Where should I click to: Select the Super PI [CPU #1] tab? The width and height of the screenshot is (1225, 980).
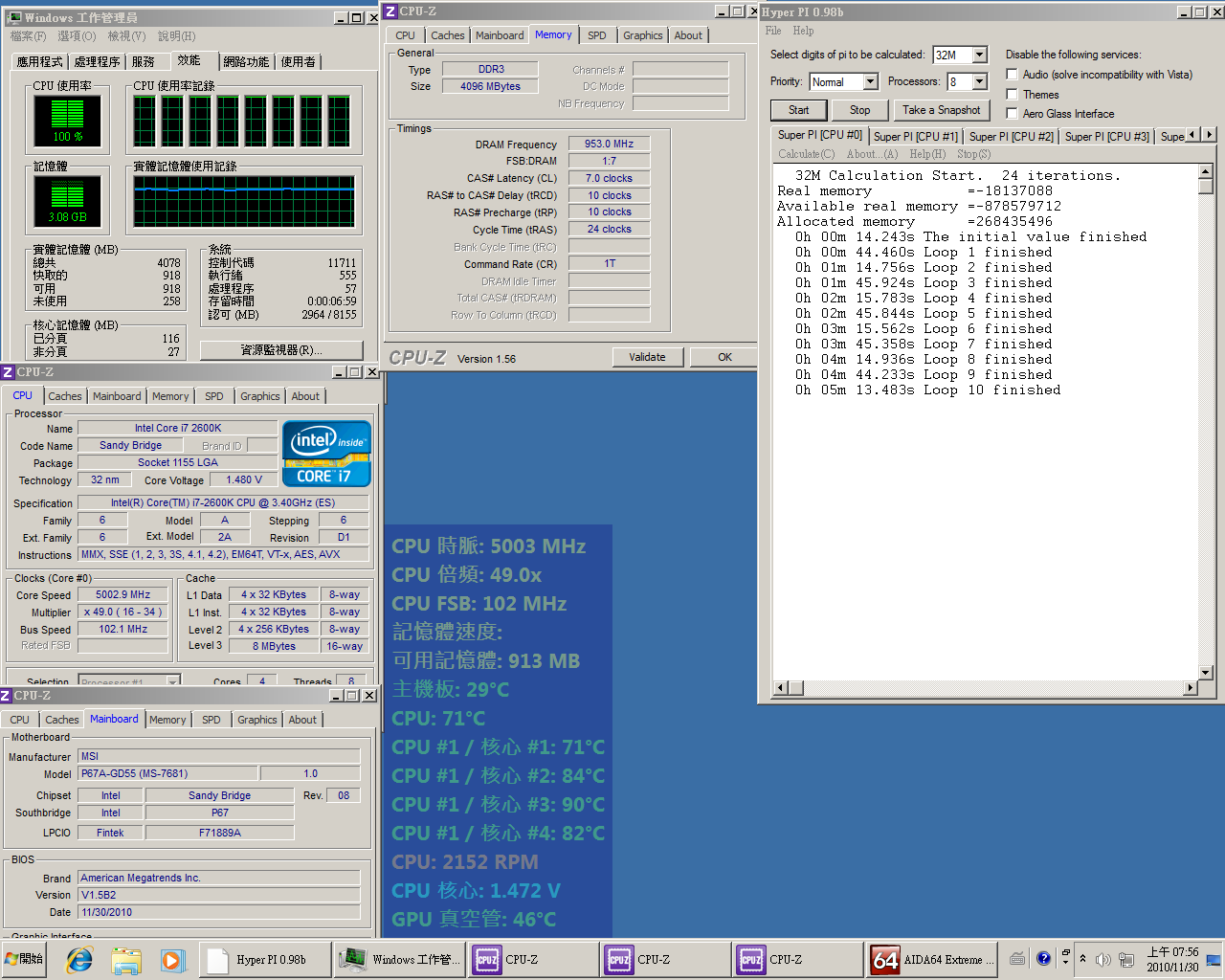(915, 137)
